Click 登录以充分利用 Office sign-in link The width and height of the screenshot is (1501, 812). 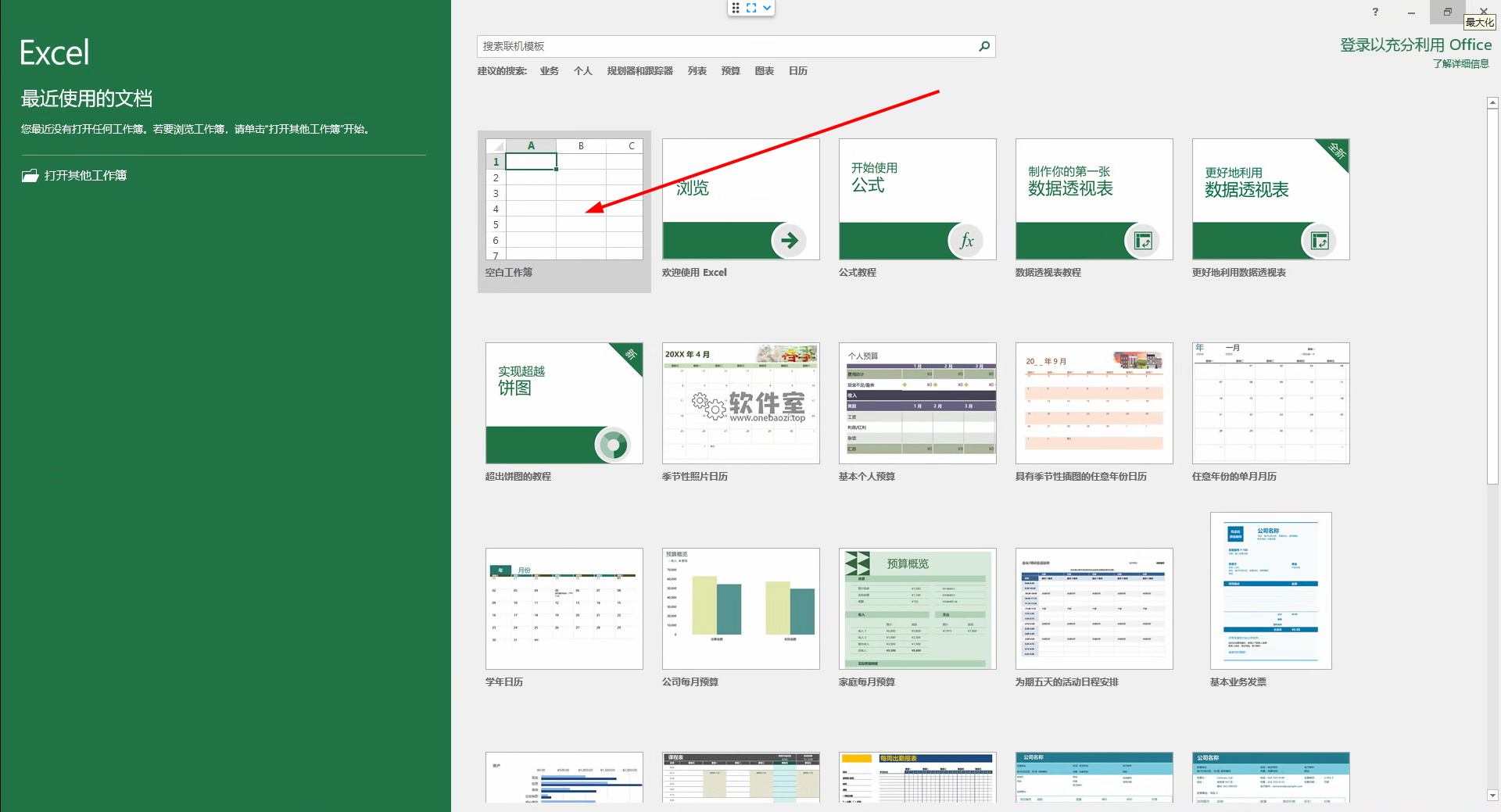[1416, 45]
